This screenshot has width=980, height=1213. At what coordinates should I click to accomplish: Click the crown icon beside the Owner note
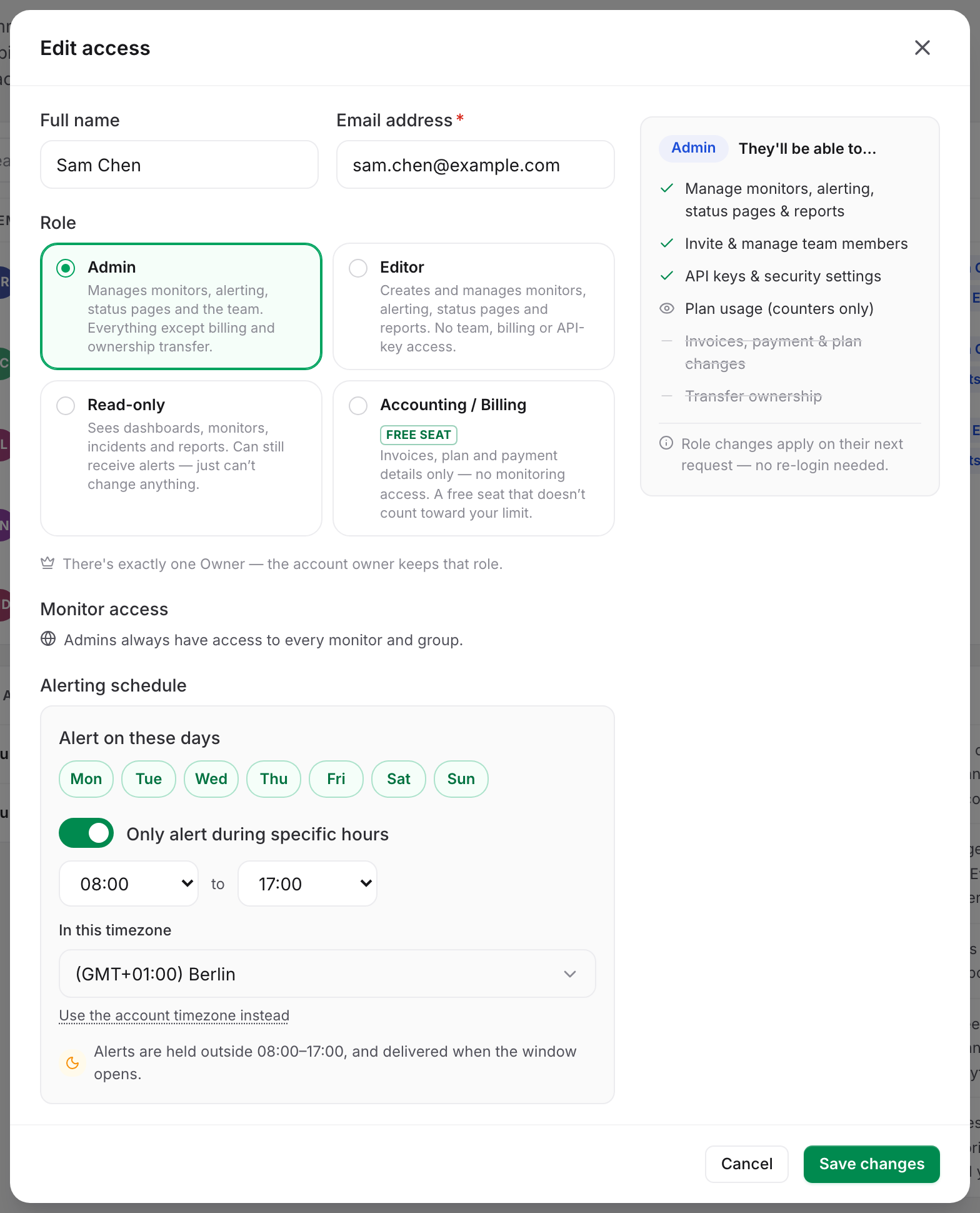click(x=47, y=563)
